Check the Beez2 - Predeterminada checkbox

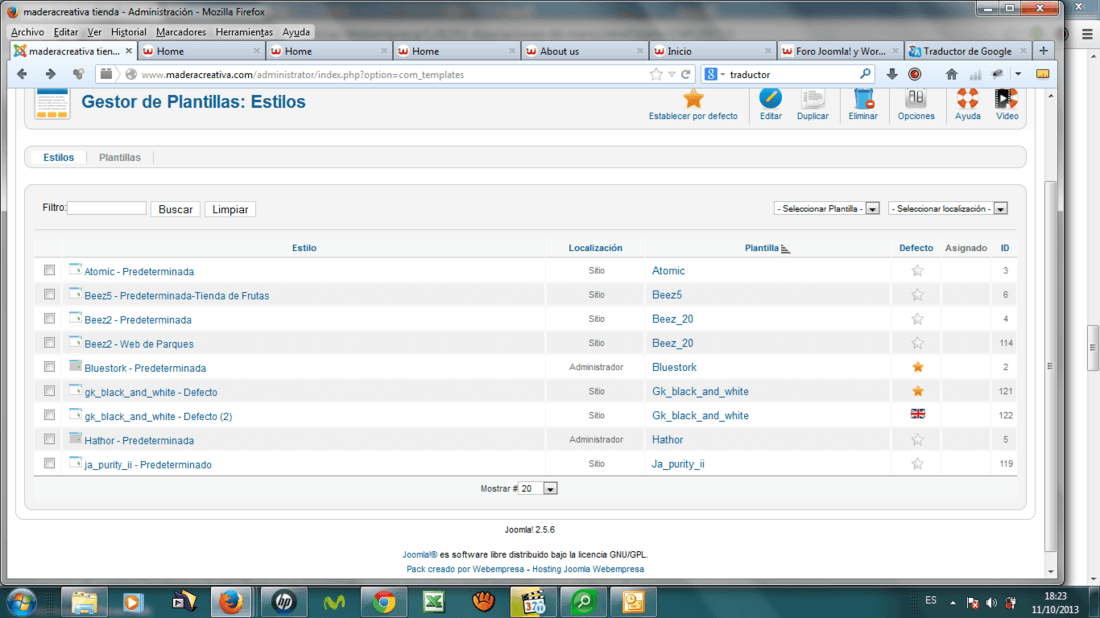49,318
